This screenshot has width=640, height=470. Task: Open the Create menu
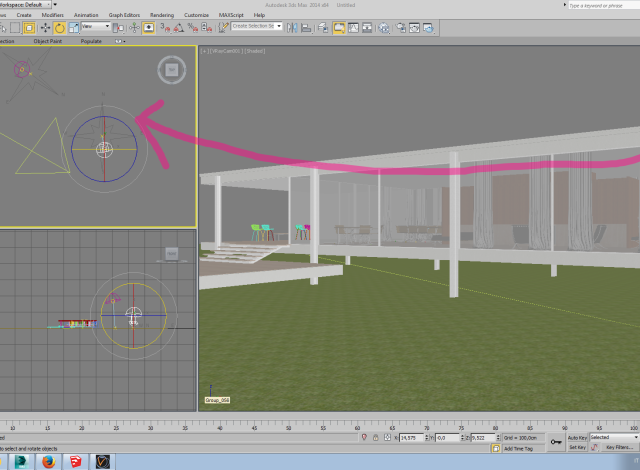point(24,15)
